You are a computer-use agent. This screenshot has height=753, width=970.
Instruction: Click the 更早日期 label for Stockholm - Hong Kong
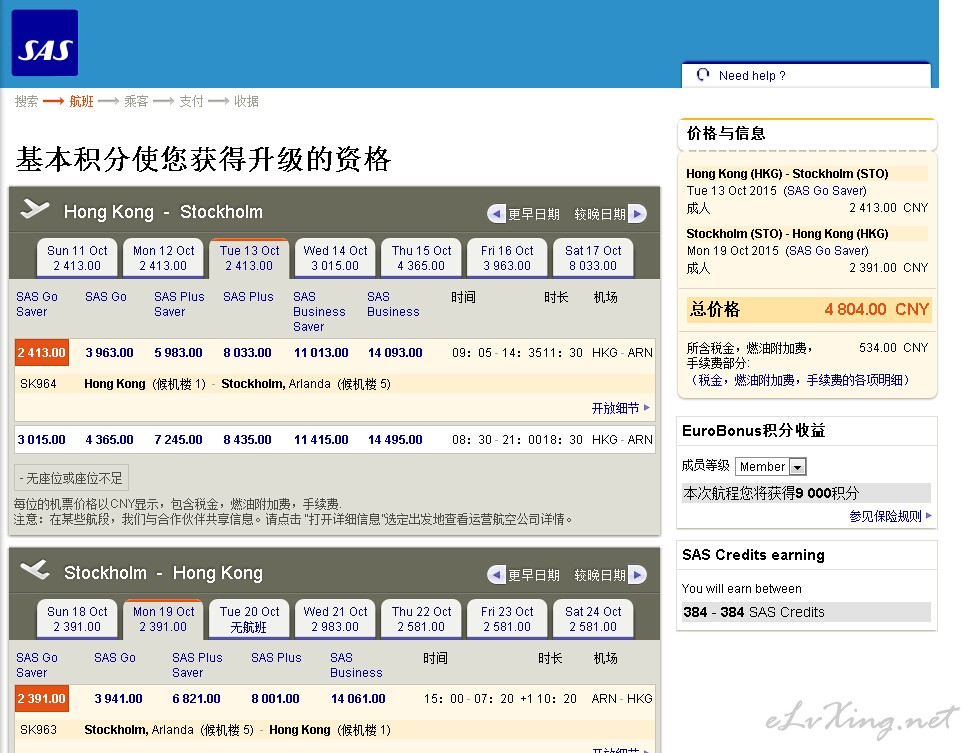pos(533,575)
